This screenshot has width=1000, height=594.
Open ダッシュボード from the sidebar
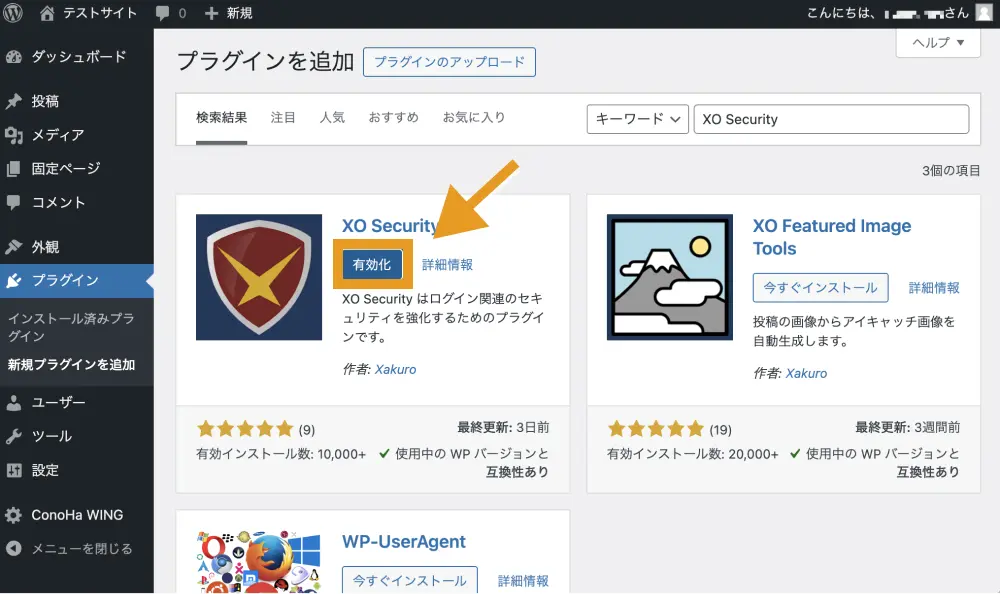[x=78, y=57]
